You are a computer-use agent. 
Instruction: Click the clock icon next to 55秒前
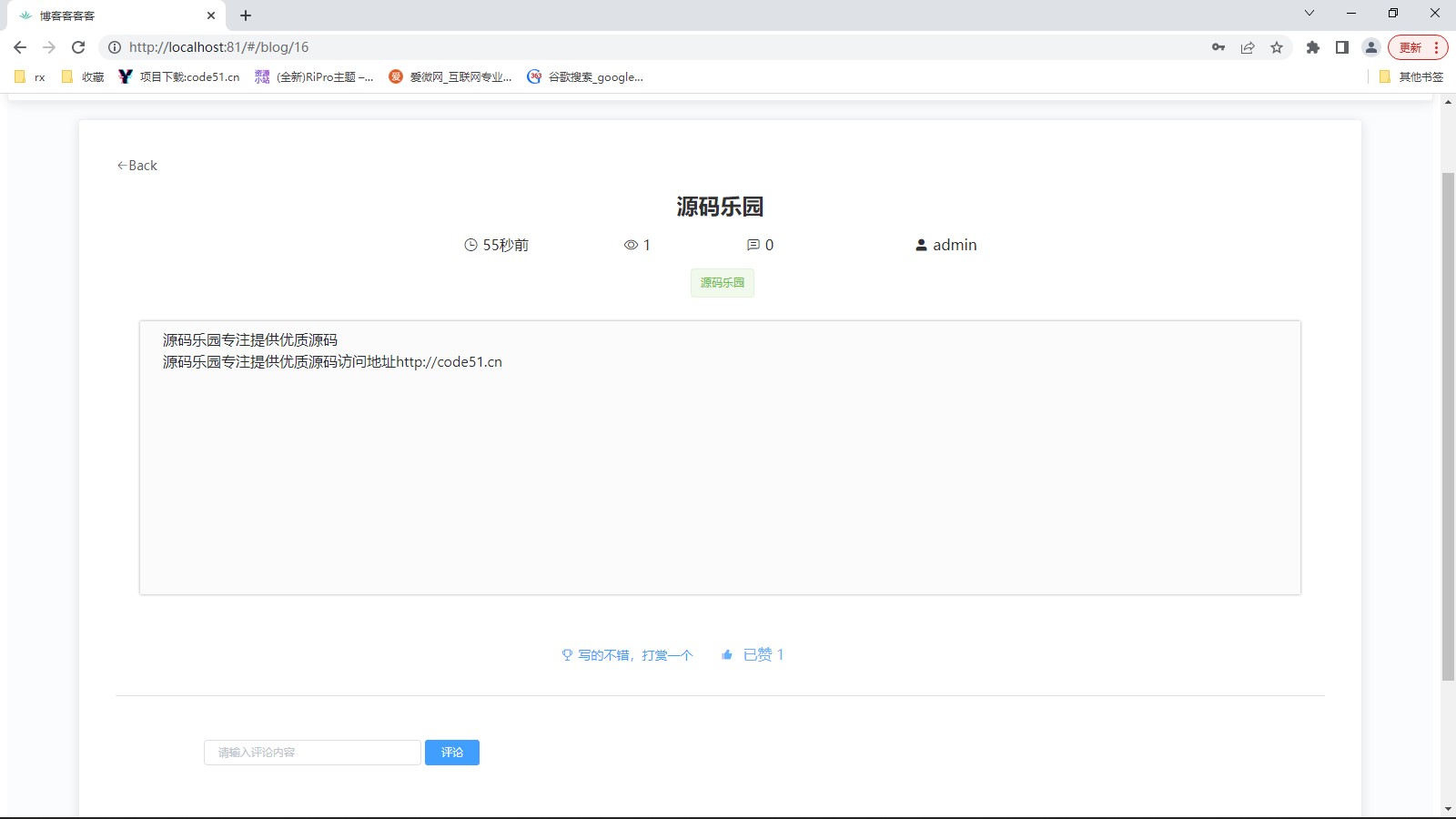pos(470,245)
